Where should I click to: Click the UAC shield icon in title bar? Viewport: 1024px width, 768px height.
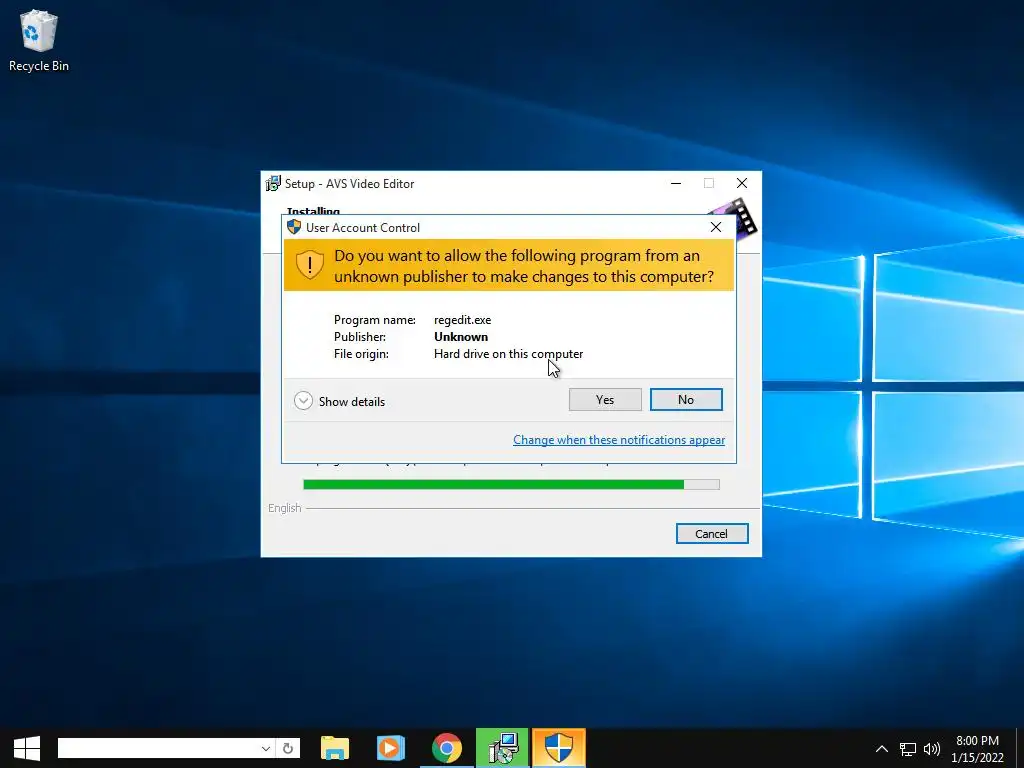(294, 227)
